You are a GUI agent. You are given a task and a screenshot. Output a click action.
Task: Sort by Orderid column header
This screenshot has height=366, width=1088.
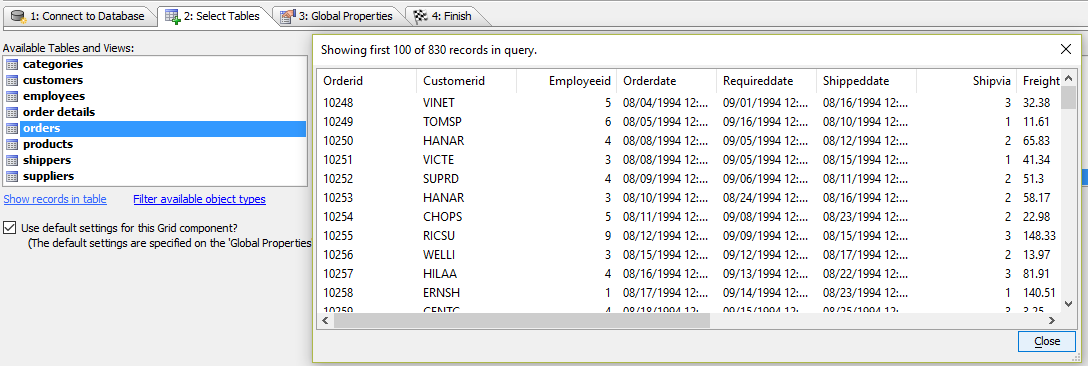367,81
